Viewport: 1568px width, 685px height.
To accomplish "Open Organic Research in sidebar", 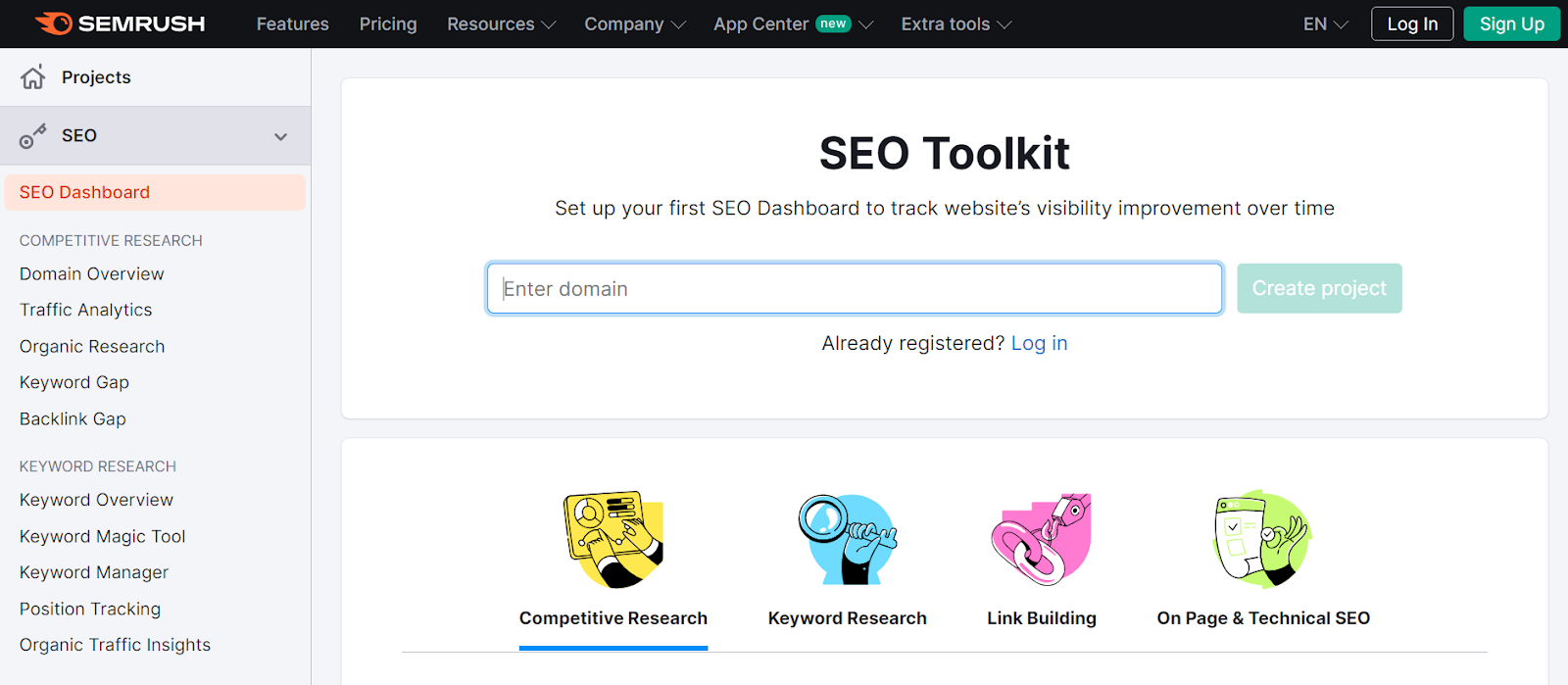I will 92,346.
